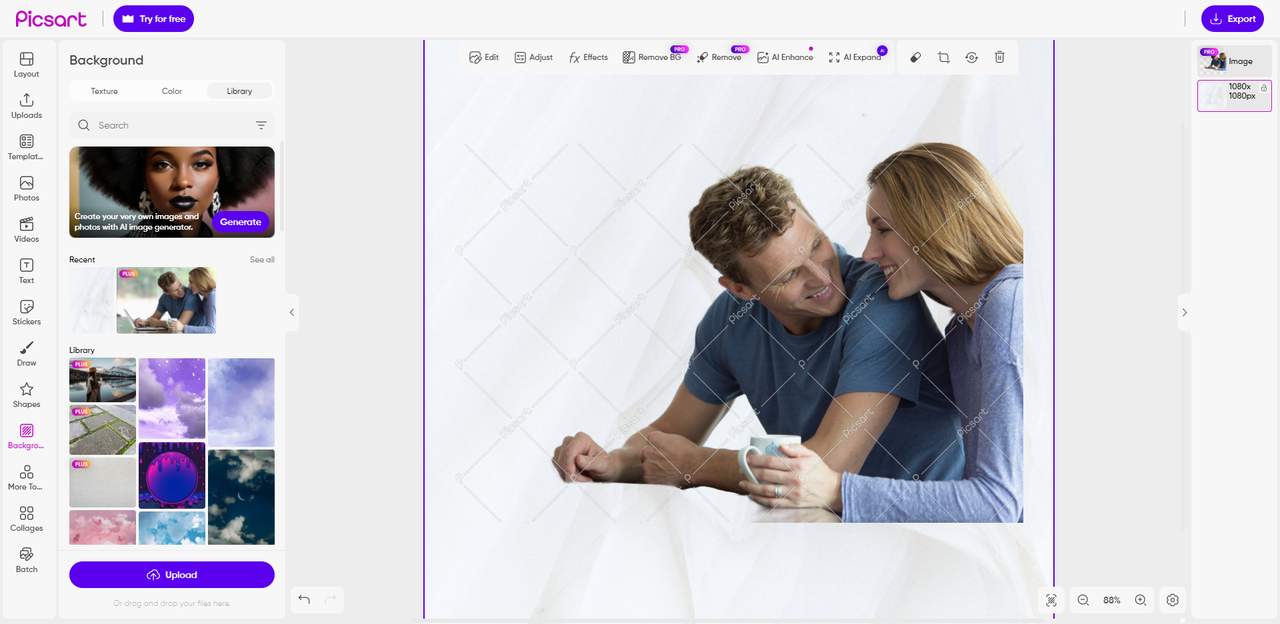The height and width of the screenshot is (624, 1280).
Task: Undo the last action
Action: tap(304, 600)
